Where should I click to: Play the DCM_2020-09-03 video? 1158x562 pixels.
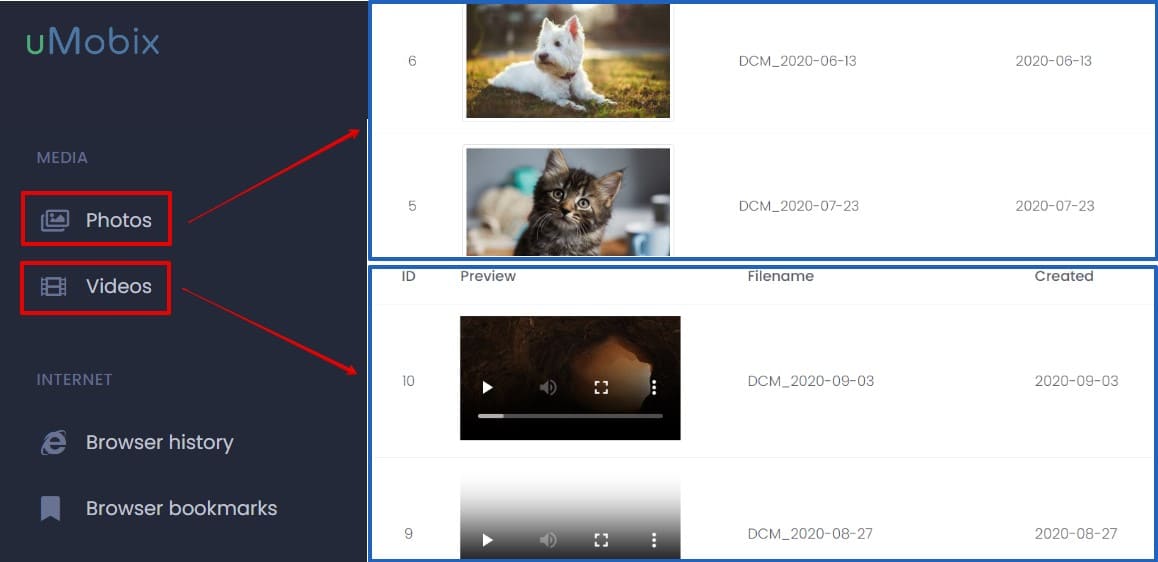click(x=487, y=387)
